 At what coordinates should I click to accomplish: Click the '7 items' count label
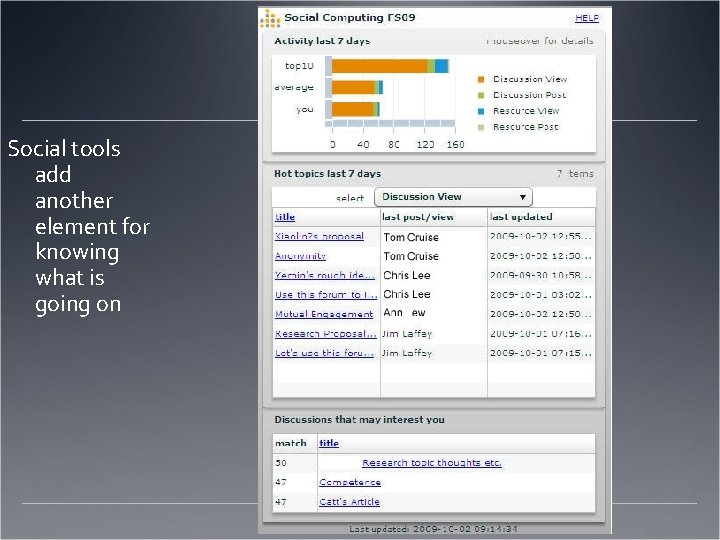coord(575,174)
